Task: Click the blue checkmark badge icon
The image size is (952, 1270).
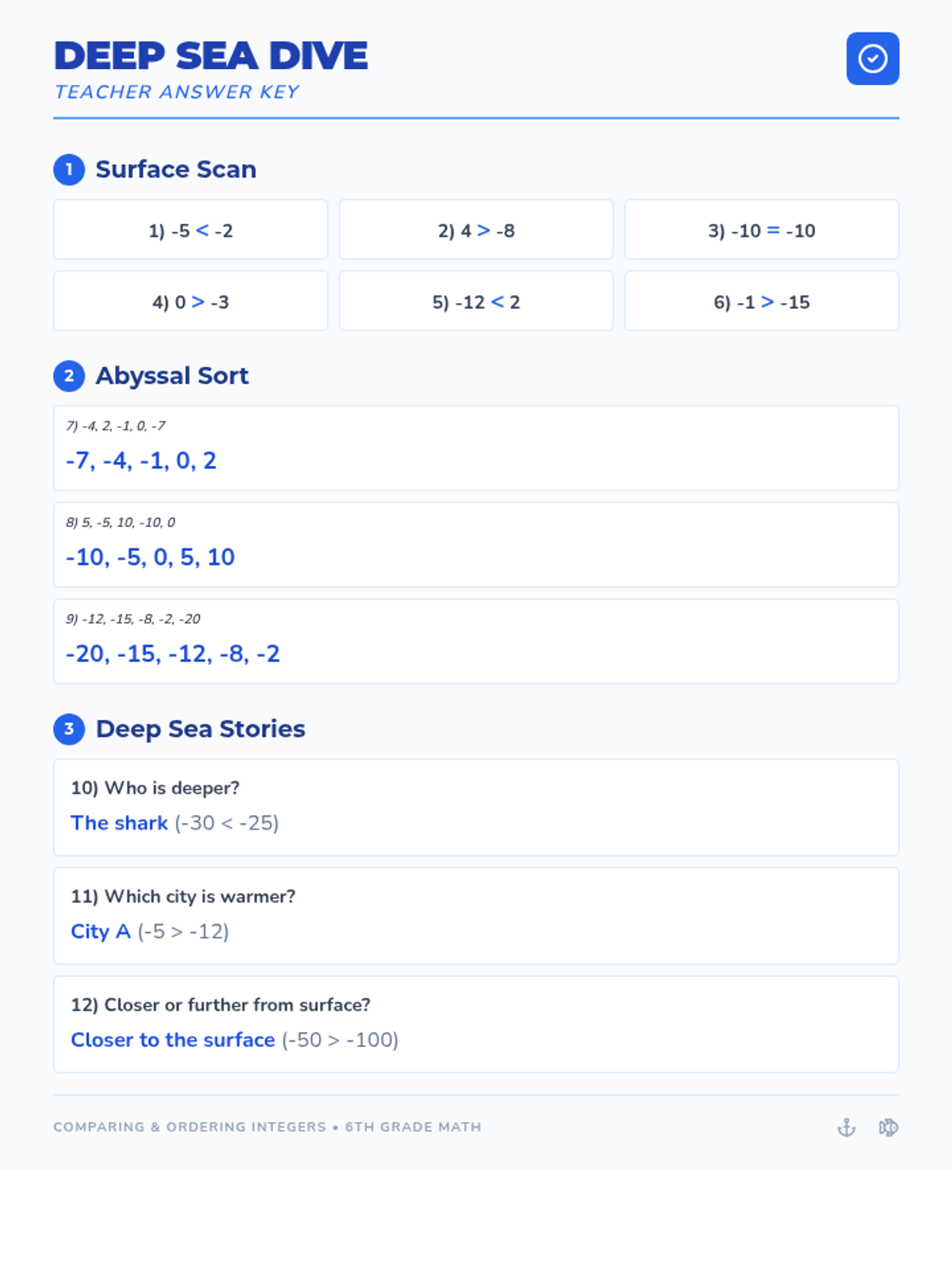Action: pyautogui.click(x=873, y=59)
